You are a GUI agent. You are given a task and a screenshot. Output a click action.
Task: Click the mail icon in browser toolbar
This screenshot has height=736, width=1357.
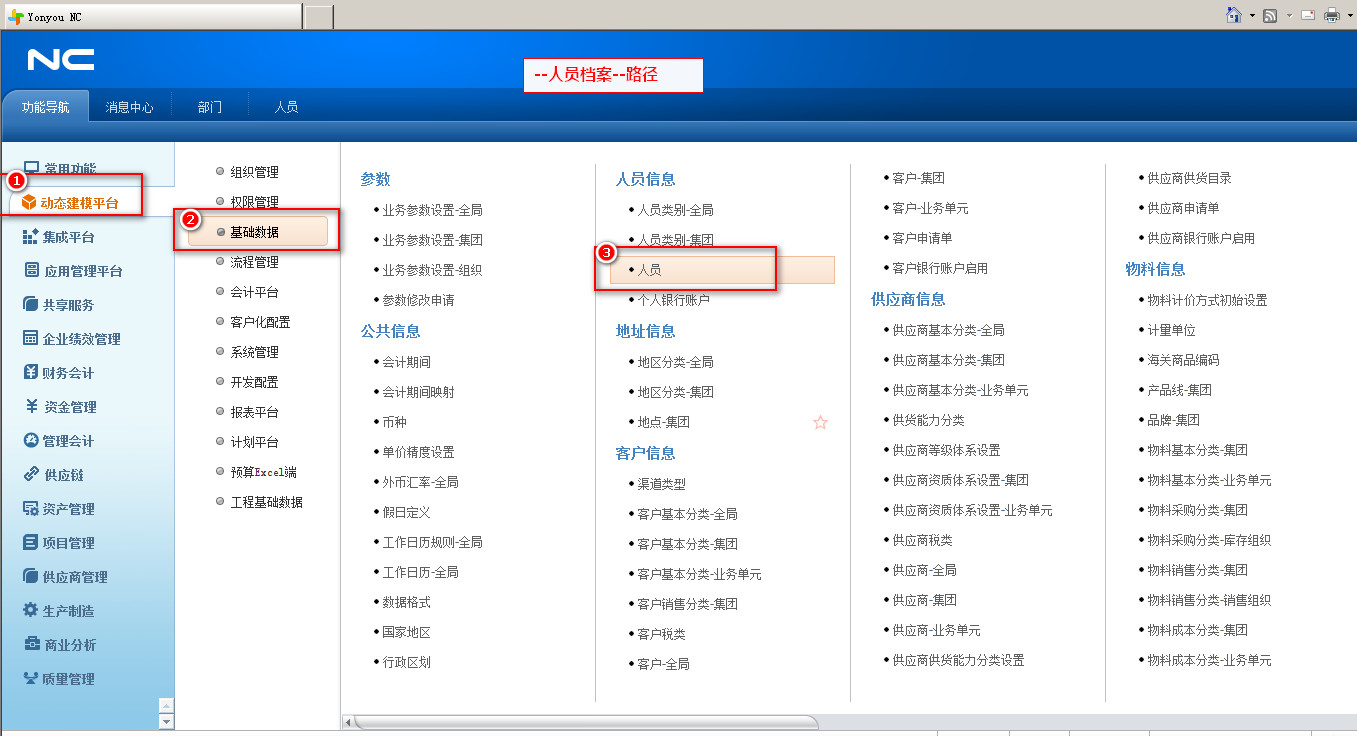pyautogui.click(x=1307, y=15)
